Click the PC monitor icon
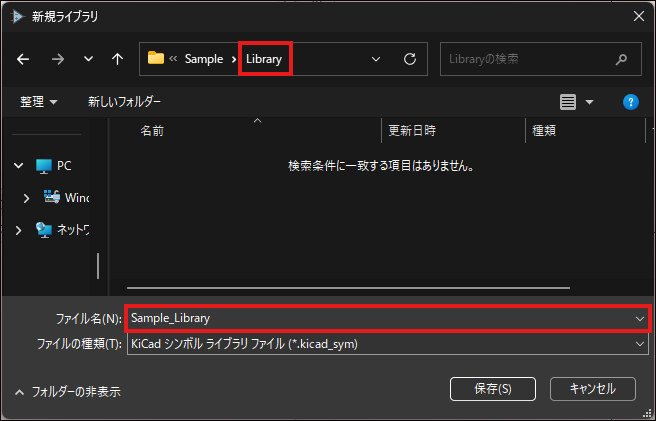This screenshot has height=421, width=656. tap(44, 166)
